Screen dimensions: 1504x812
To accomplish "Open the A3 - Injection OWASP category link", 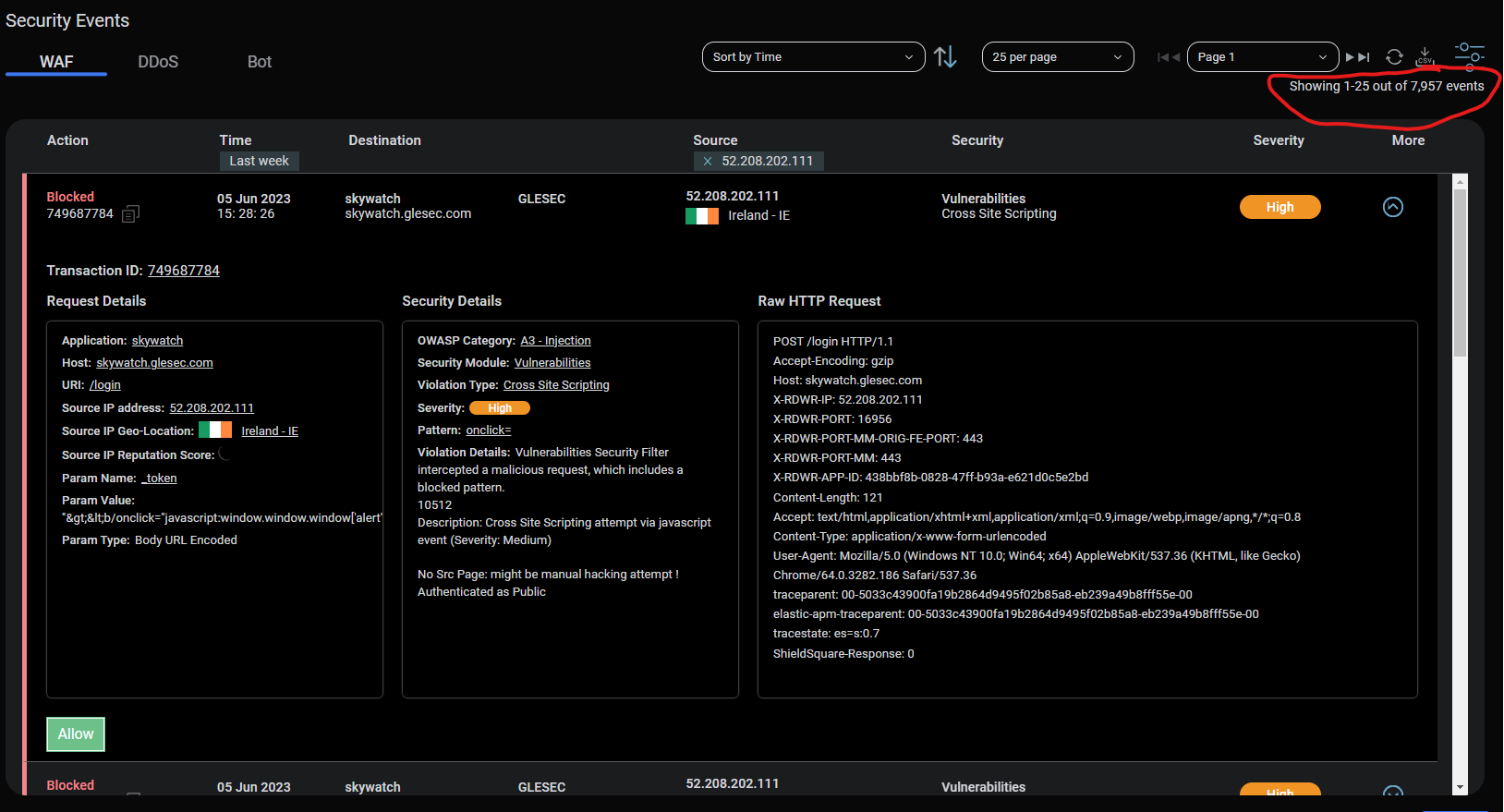I will point(555,341).
